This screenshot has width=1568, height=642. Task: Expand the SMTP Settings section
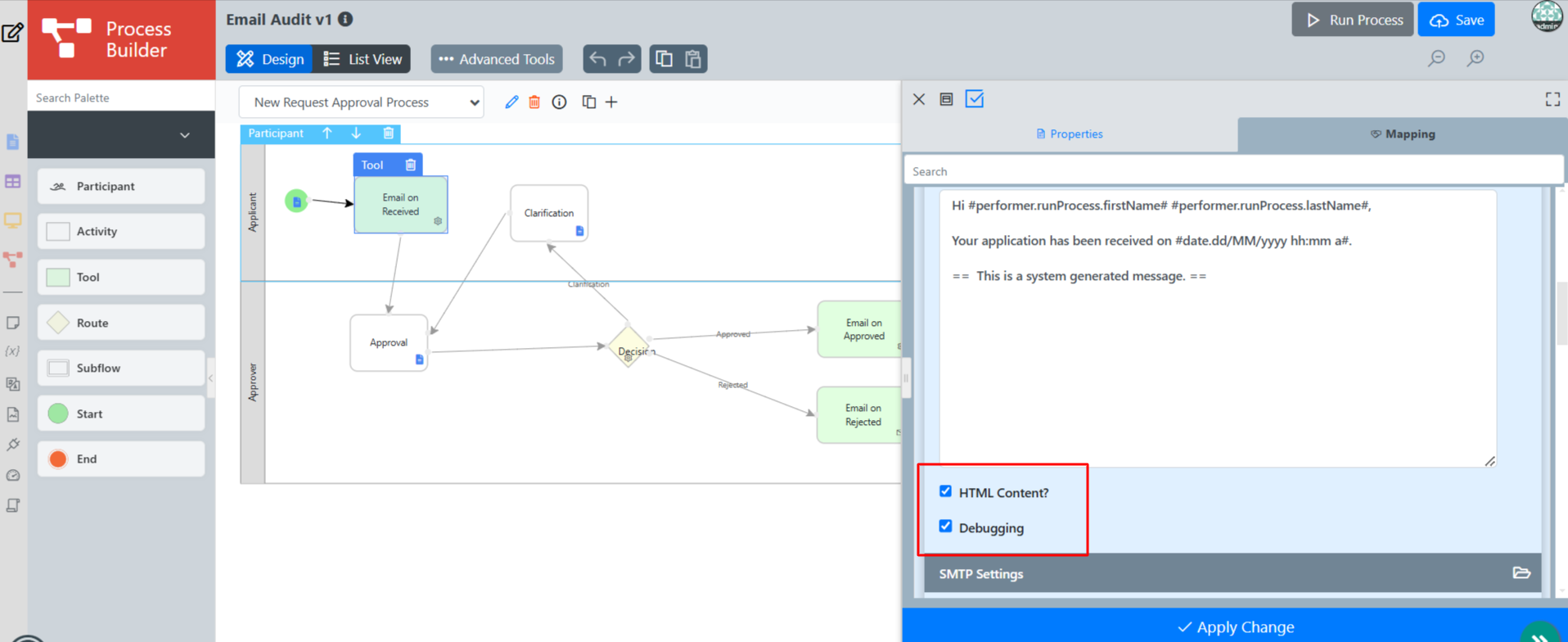pos(1232,573)
